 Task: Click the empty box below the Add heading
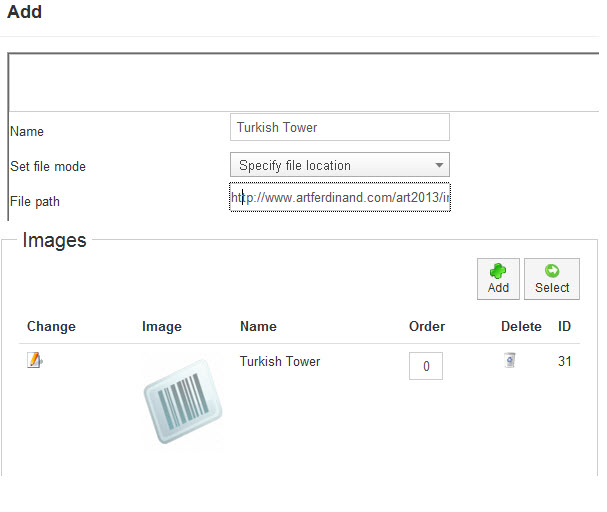pos(304,81)
